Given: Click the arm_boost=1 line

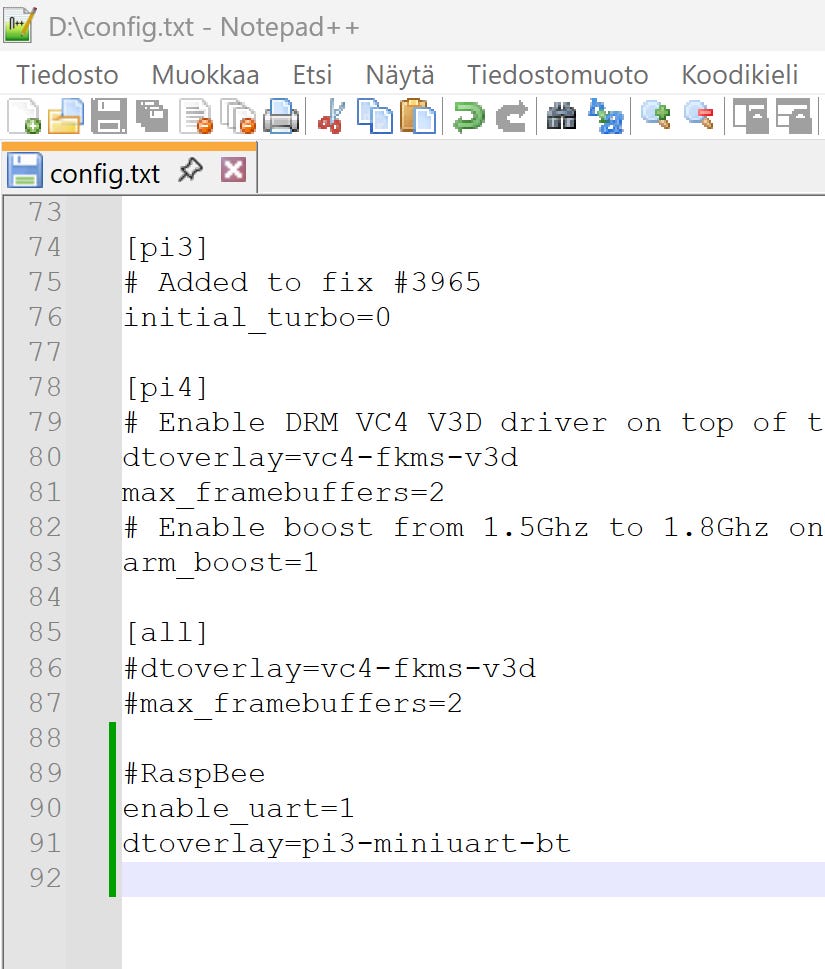Looking at the screenshot, I should pyautogui.click(x=220, y=563).
